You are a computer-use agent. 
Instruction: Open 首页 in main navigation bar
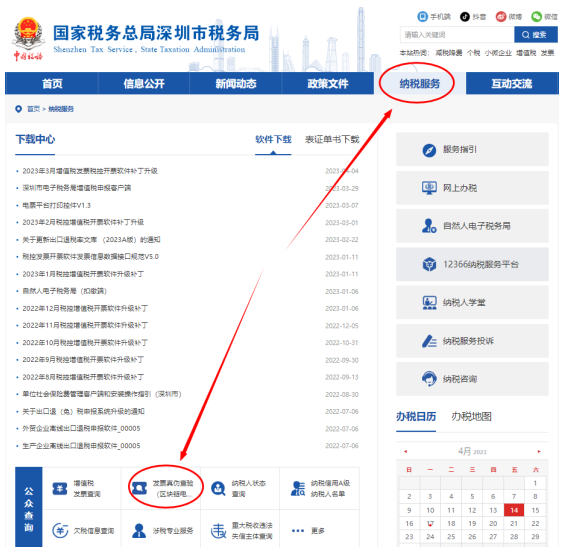coord(52,83)
